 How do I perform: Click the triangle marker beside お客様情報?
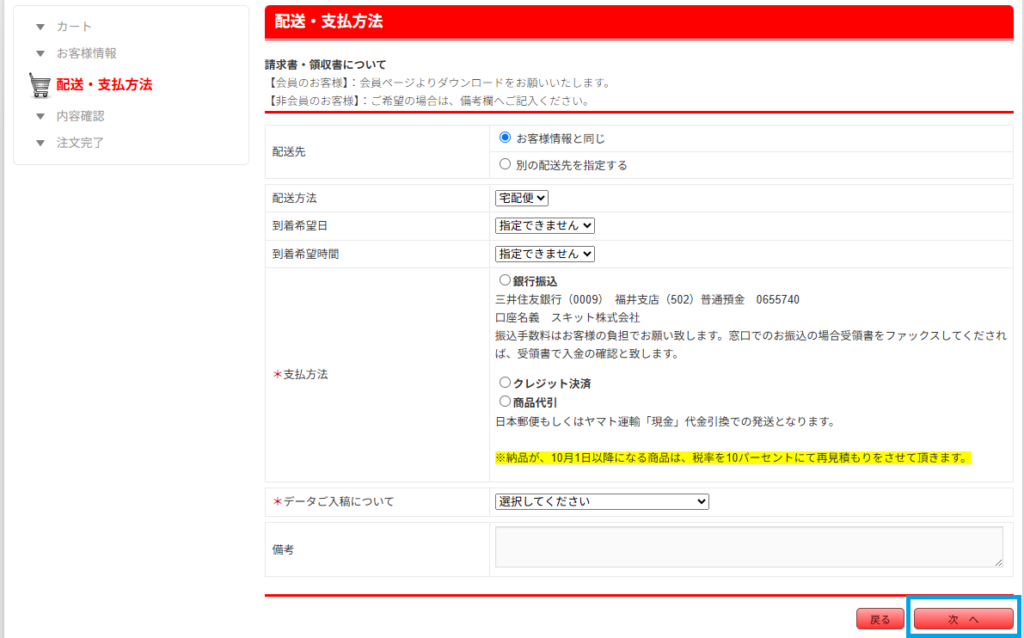[40, 54]
